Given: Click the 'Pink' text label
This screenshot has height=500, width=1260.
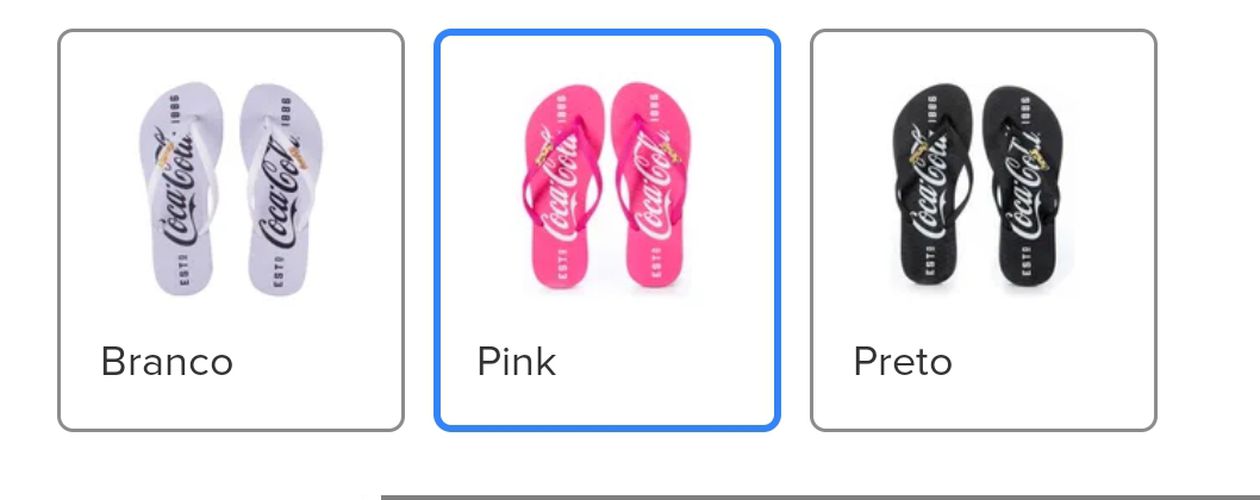Looking at the screenshot, I should point(516,361).
